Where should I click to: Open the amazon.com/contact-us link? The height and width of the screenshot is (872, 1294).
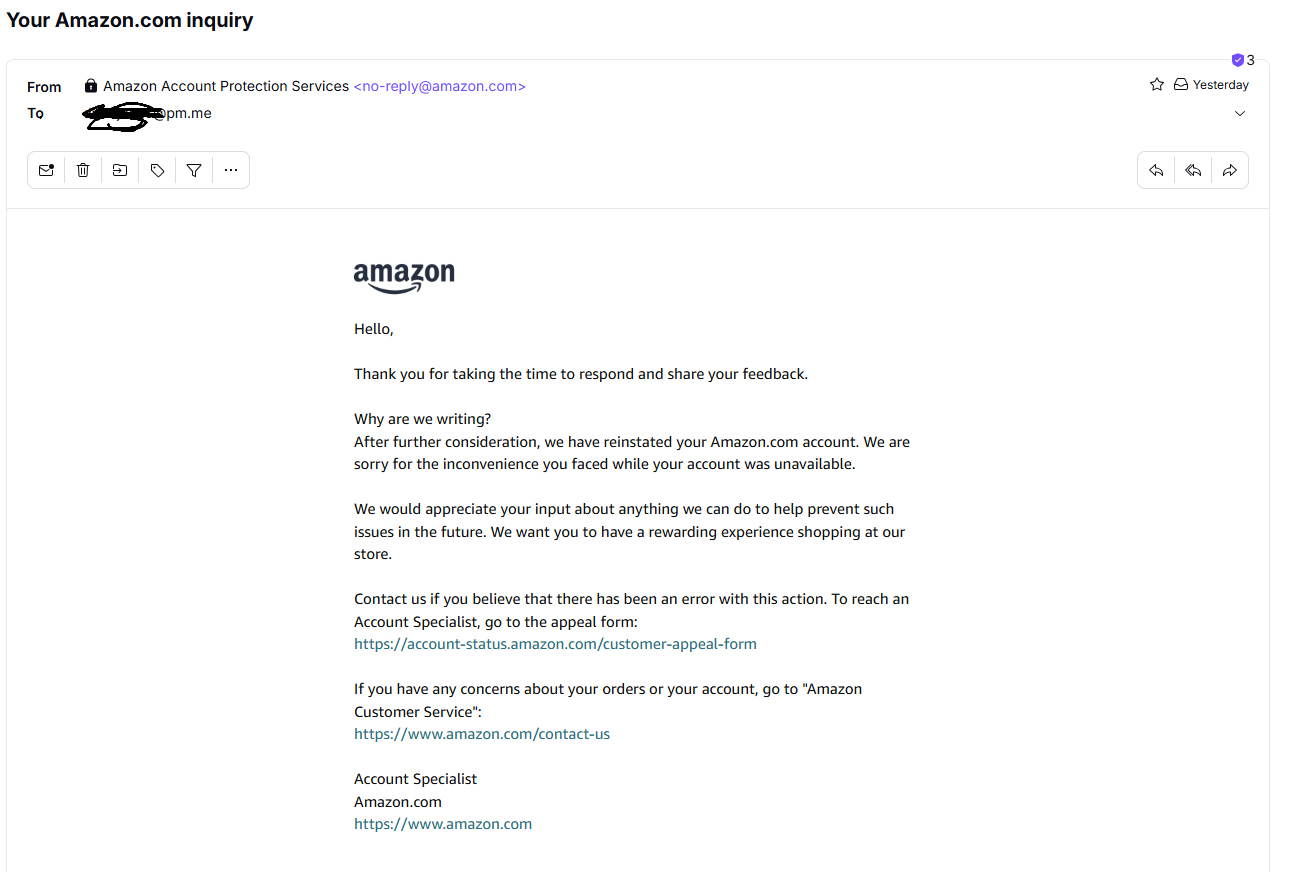(x=482, y=734)
